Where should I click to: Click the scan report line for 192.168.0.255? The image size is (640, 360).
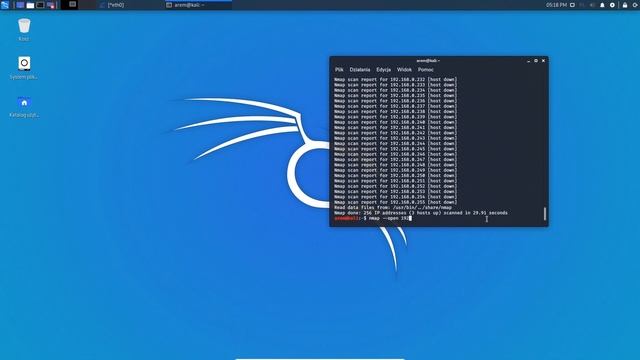[395, 202]
